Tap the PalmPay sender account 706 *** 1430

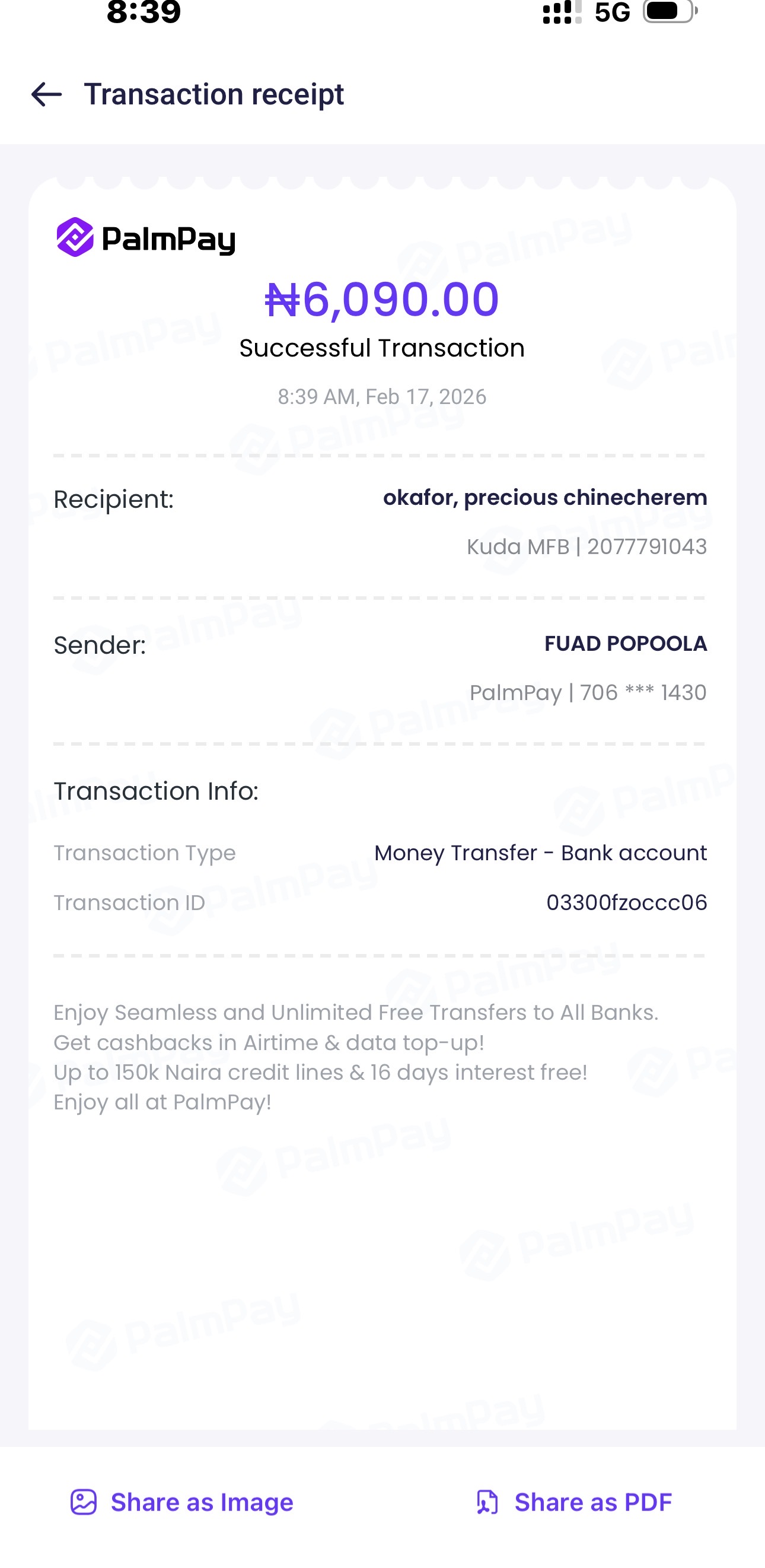pyautogui.click(x=643, y=693)
